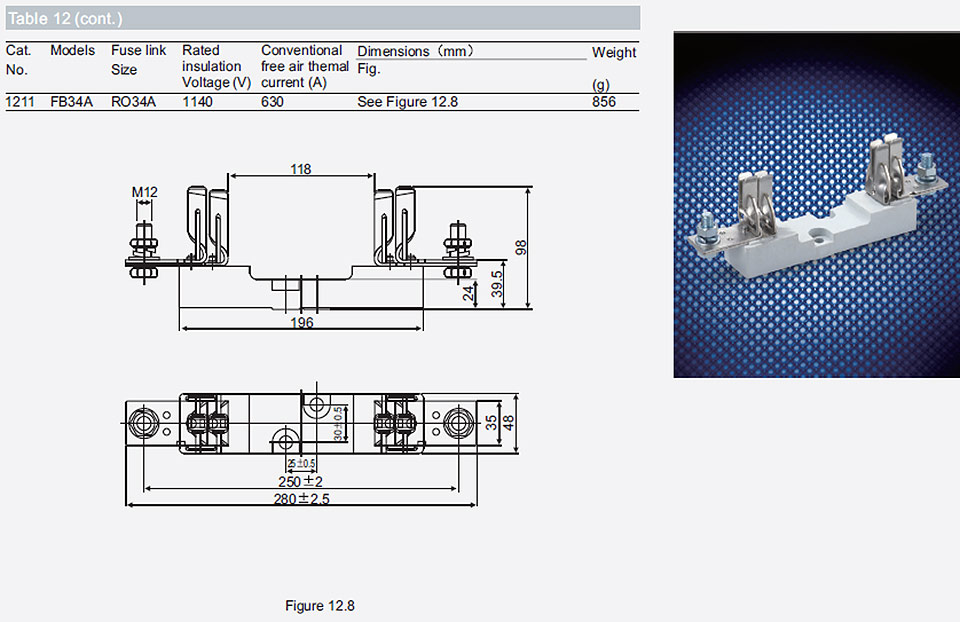Click the 'See Figure 12.8' cell

tap(407, 102)
